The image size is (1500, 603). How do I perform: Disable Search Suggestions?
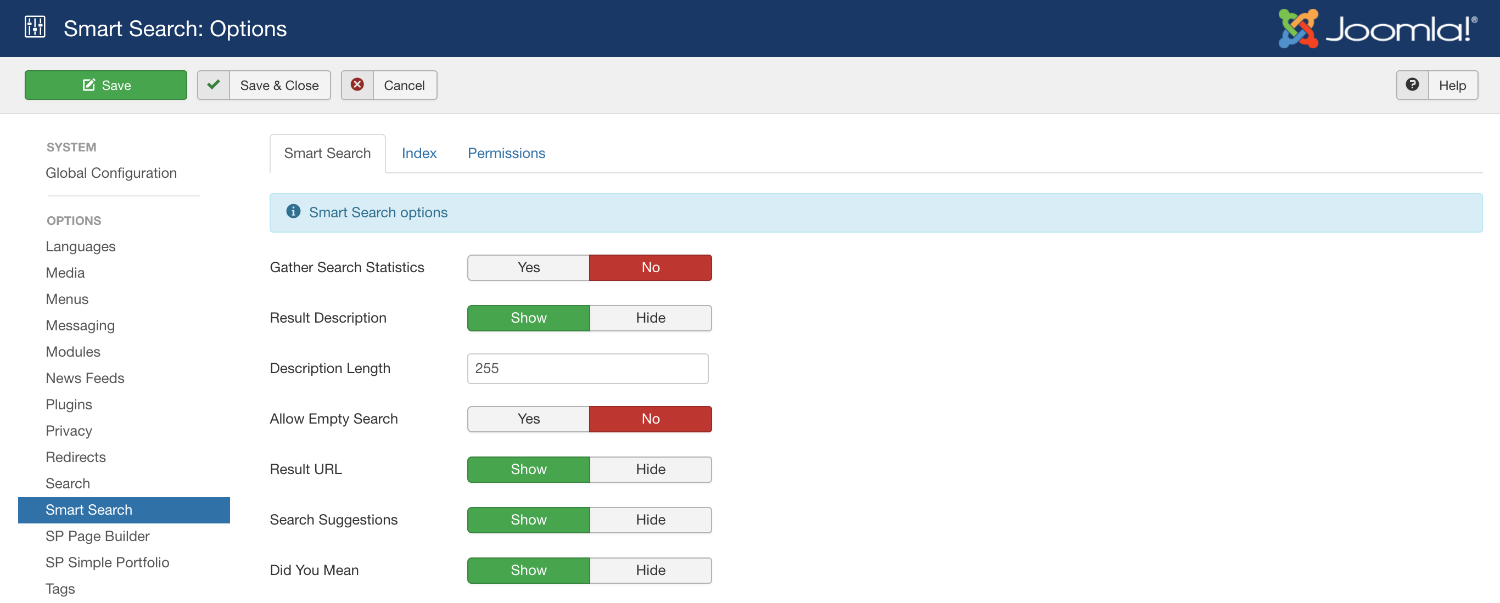650,519
